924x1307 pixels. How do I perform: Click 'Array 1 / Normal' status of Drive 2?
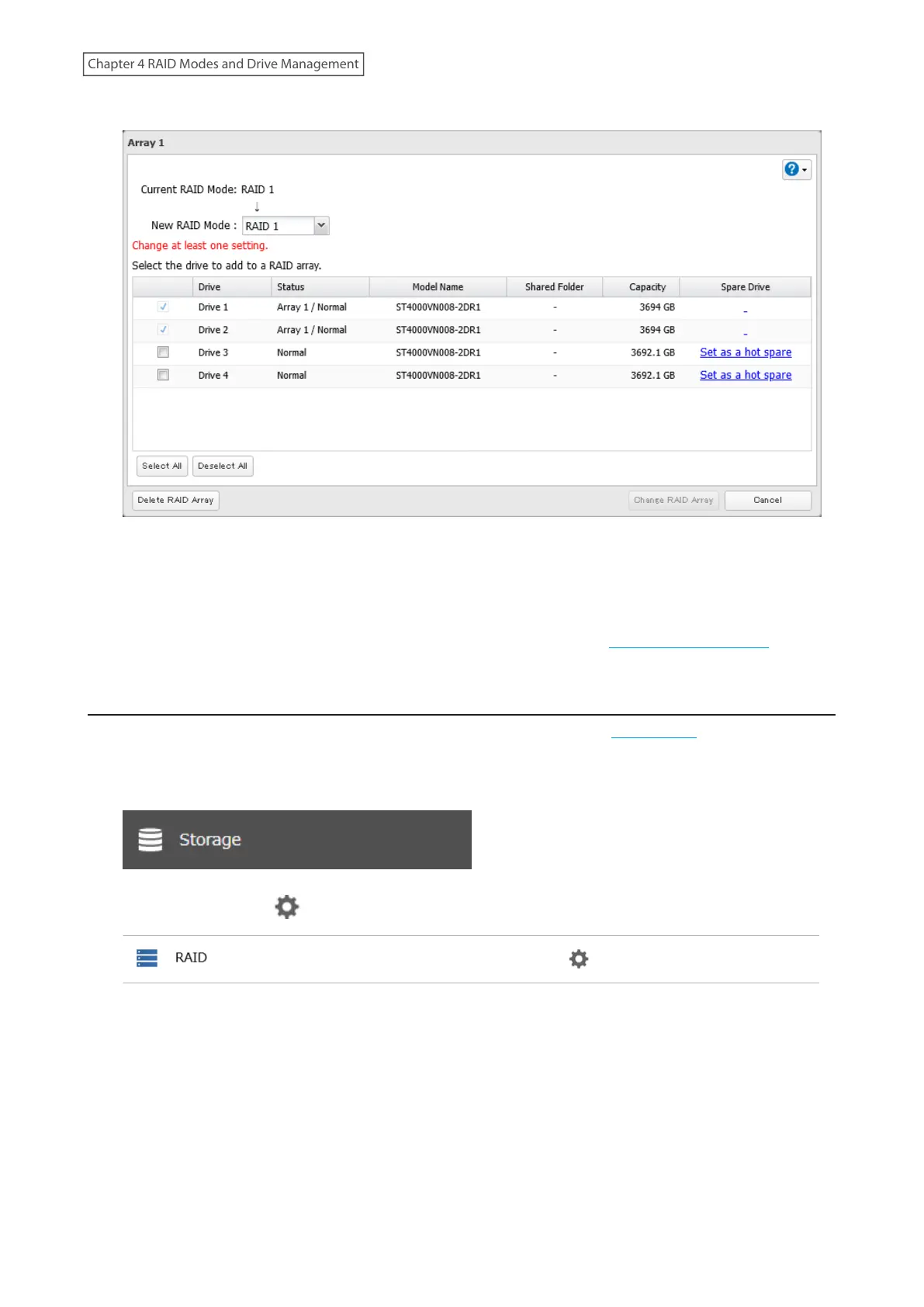(312, 330)
